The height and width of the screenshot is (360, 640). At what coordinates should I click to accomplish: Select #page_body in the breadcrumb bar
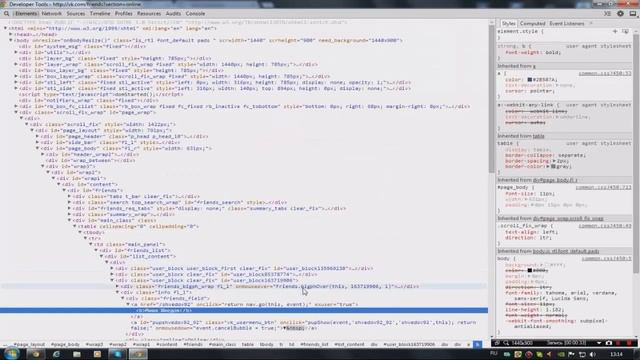click(65, 344)
